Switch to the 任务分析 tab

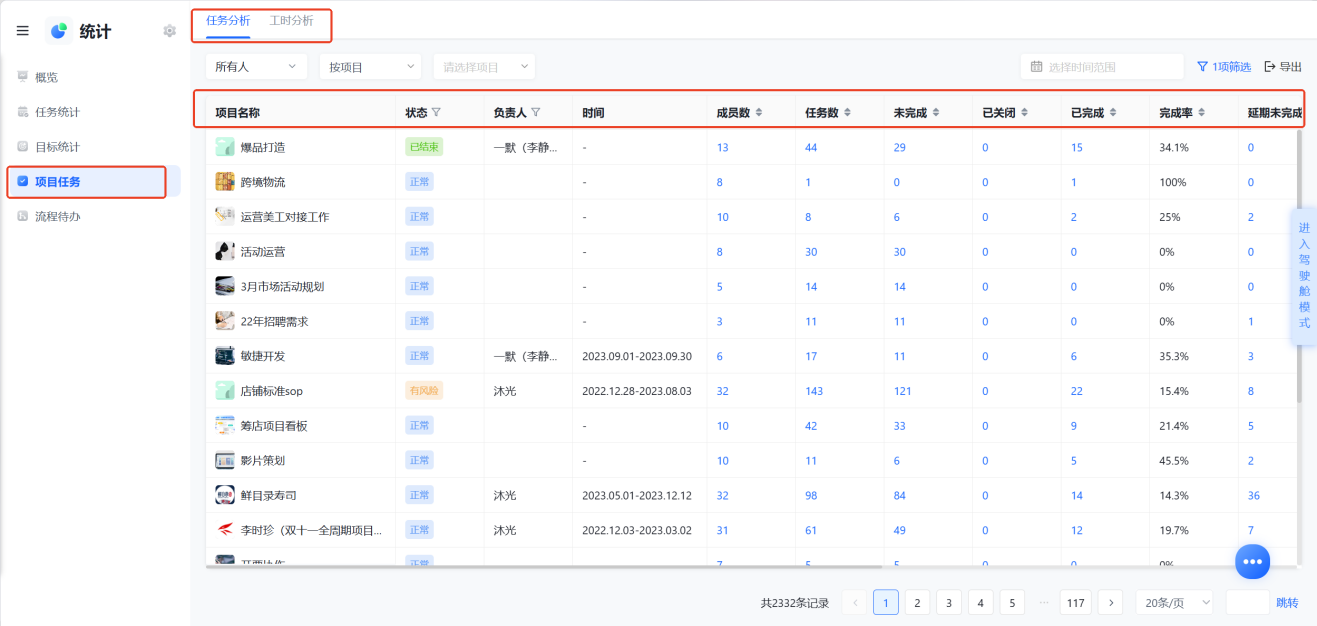(228, 20)
